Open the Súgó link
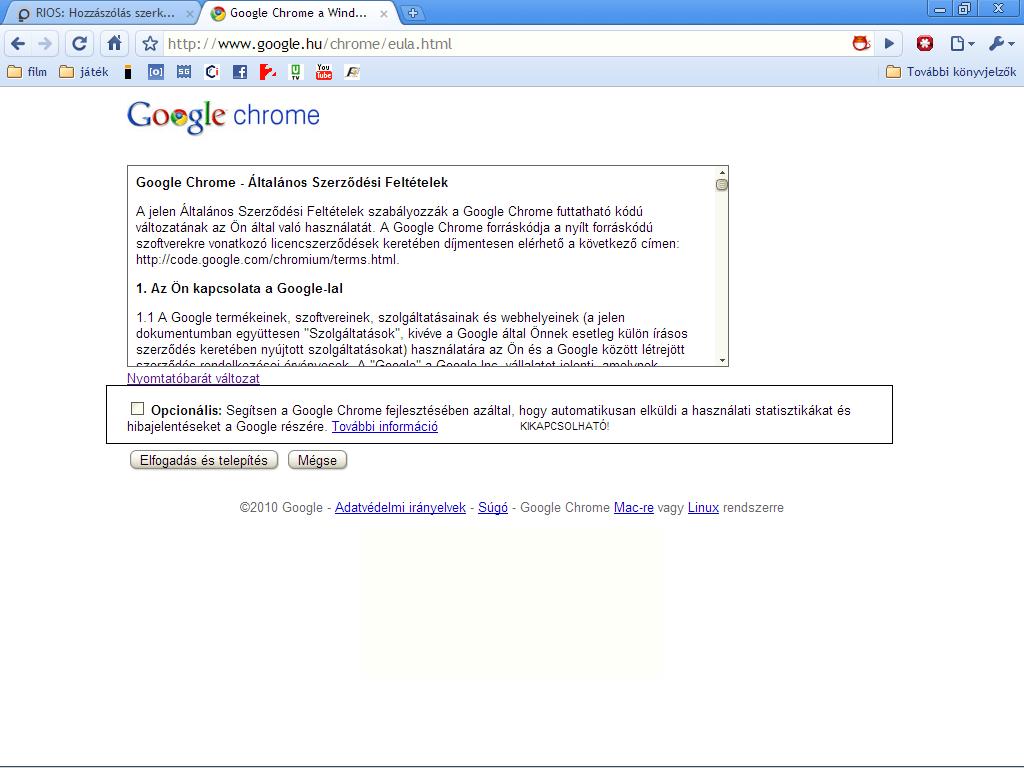Viewport: 1024px width, 768px height. [493, 507]
